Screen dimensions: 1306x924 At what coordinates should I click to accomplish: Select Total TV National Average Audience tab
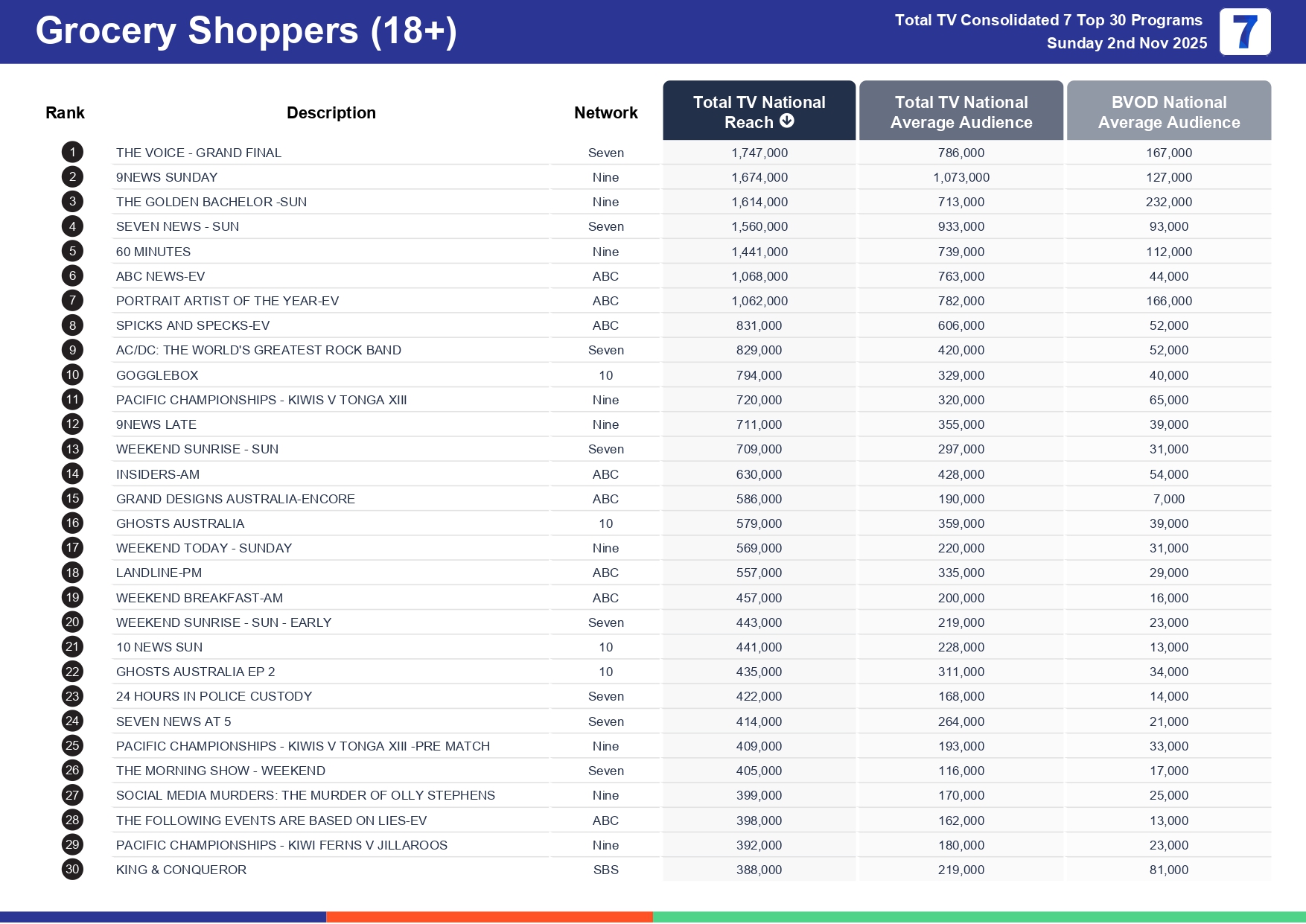pyautogui.click(x=961, y=112)
